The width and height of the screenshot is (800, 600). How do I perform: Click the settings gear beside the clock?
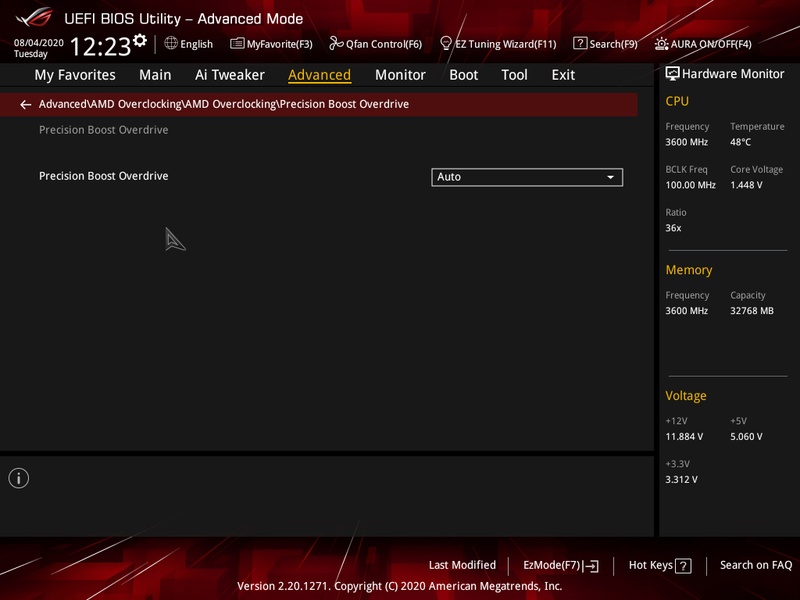tap(140, 40)
